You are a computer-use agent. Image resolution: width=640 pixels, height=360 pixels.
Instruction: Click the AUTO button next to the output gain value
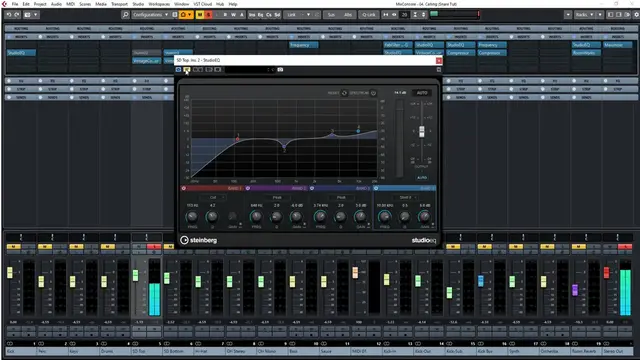coord(422,93)
